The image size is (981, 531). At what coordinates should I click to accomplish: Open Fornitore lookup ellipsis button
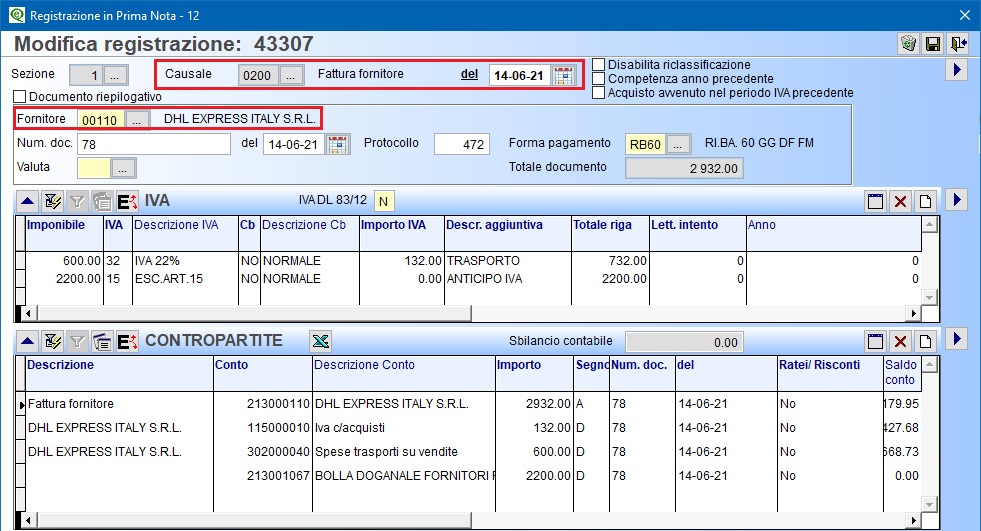tap(138, 119)
